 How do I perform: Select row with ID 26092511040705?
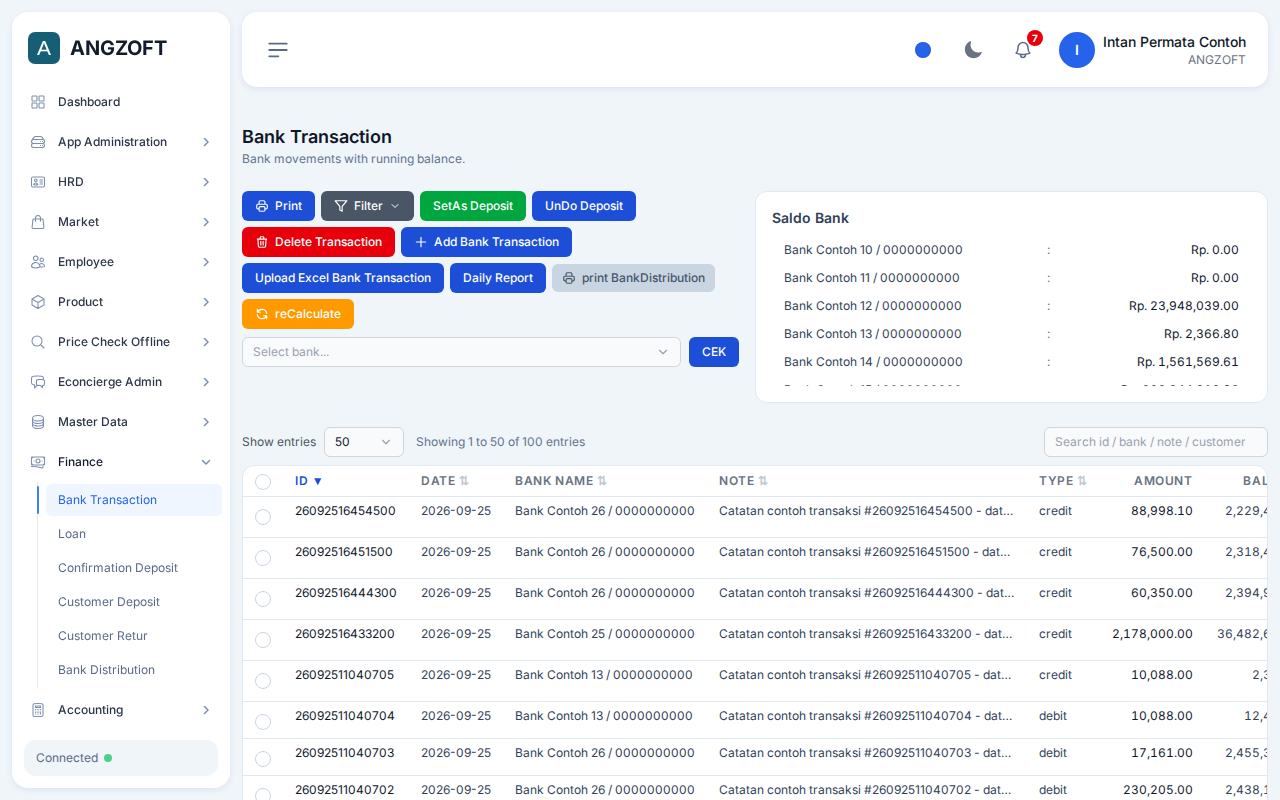tap(263, 681)
